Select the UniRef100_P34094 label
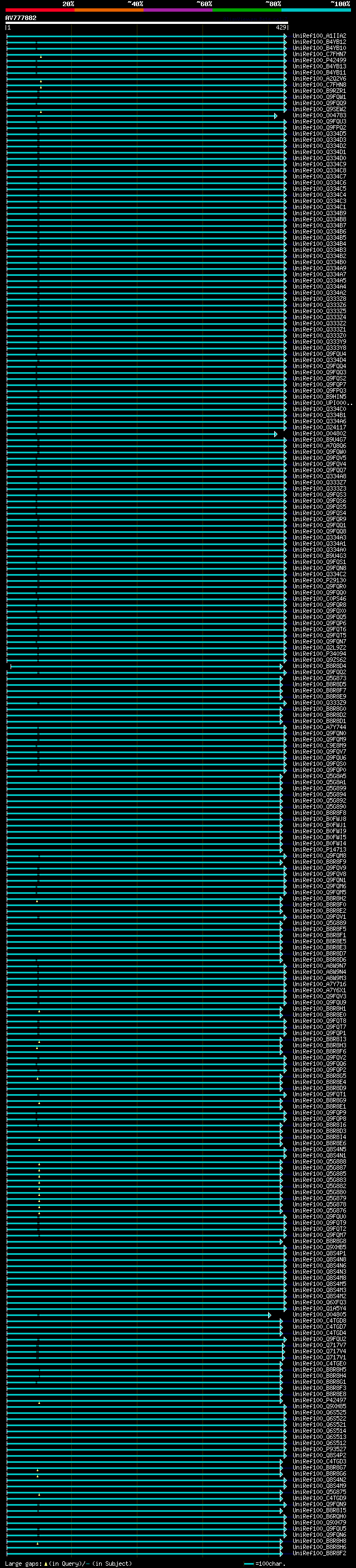This screenshot has height=1568, width=356. 319,654
